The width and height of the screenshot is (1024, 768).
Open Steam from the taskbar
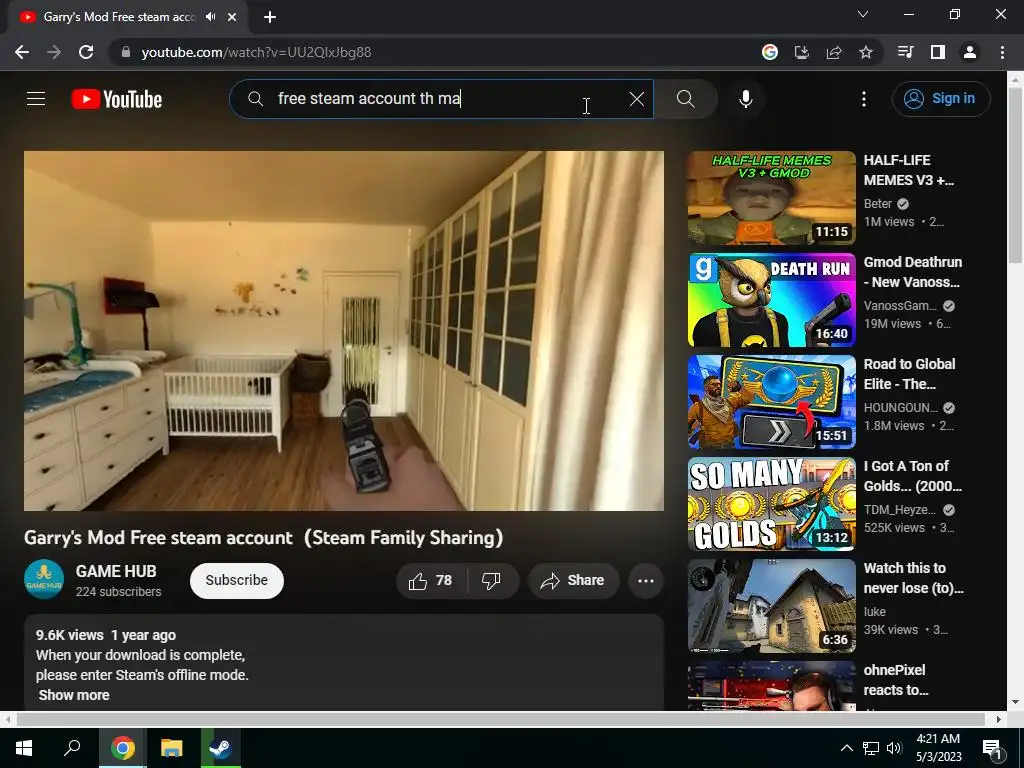tap(220, 748)
